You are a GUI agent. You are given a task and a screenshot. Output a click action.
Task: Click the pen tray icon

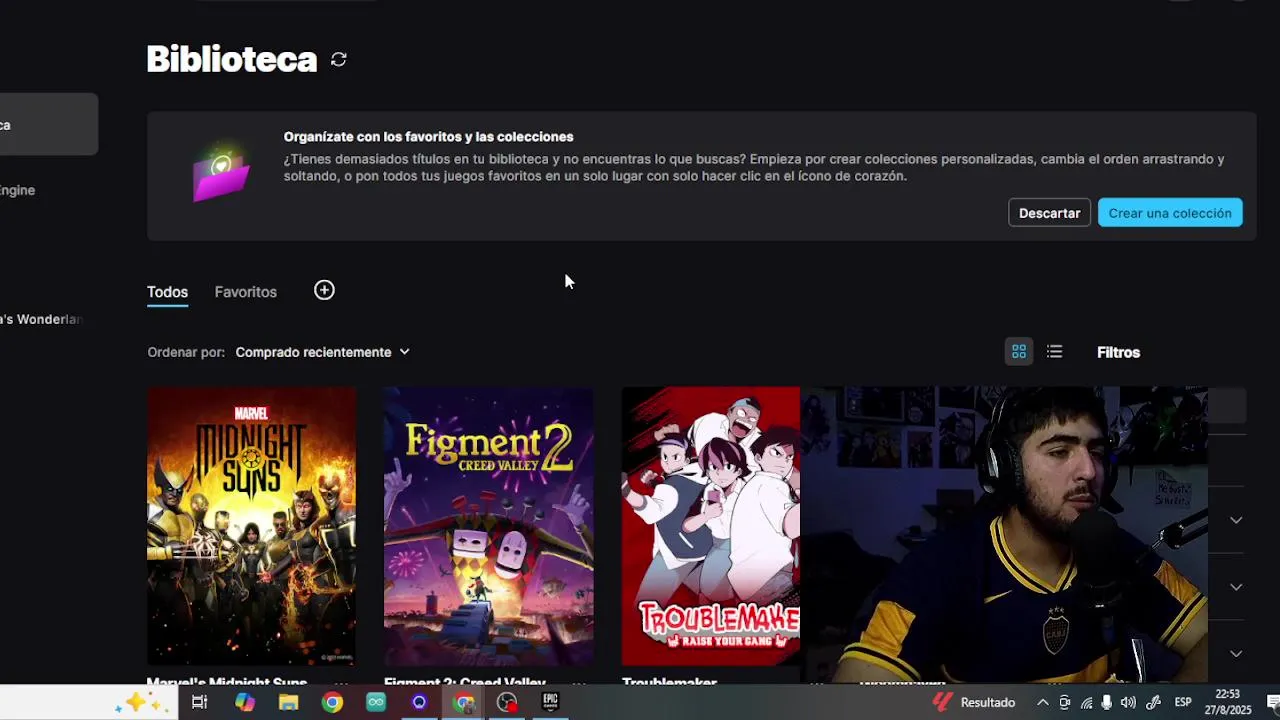click(x=1154, y=703)
